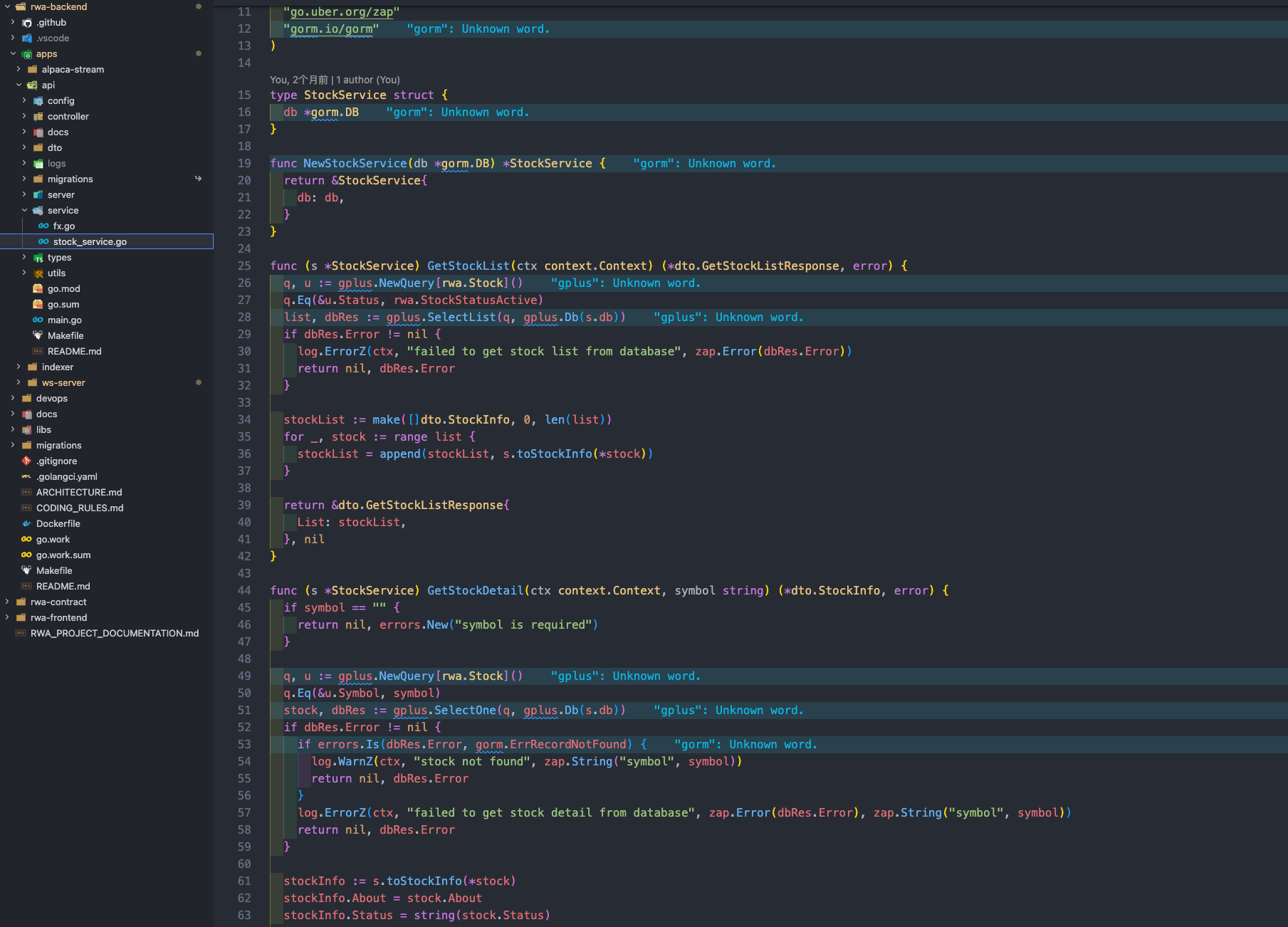This screenshot has width=1288, height=927.
Task: Click the types folder icon
Action: coord(38,257)
